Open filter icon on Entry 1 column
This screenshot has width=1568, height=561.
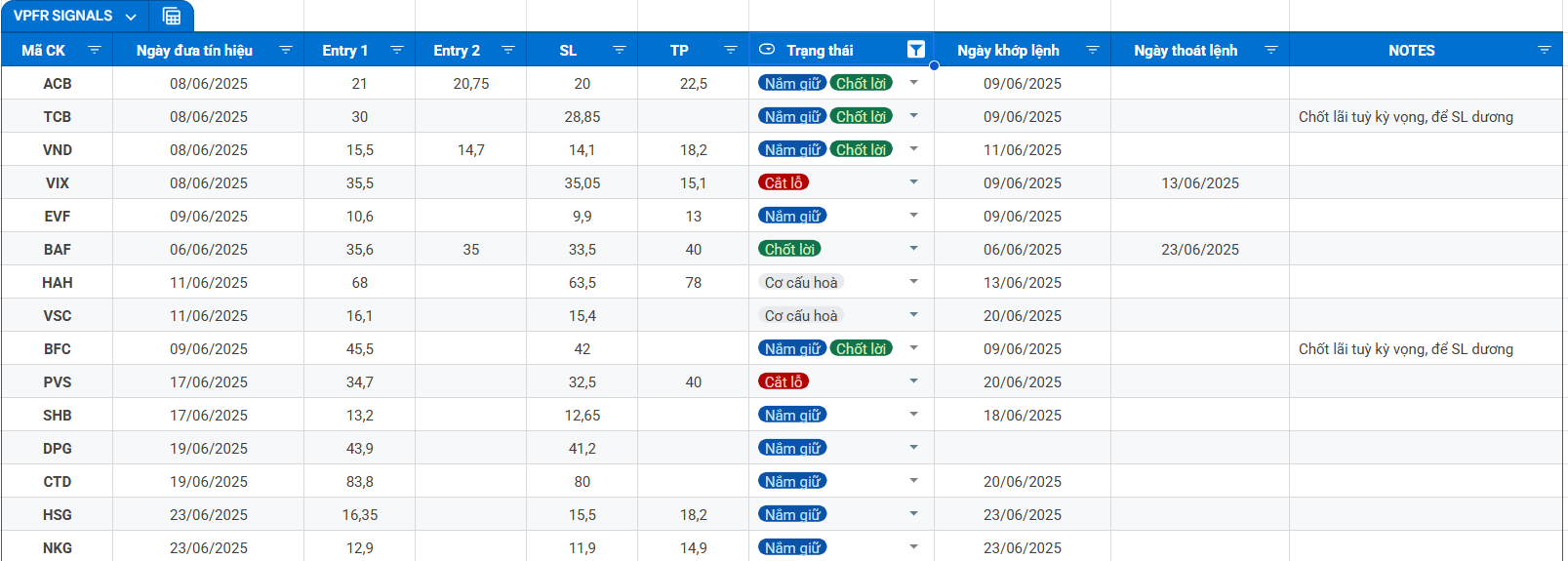click(397, 50)
